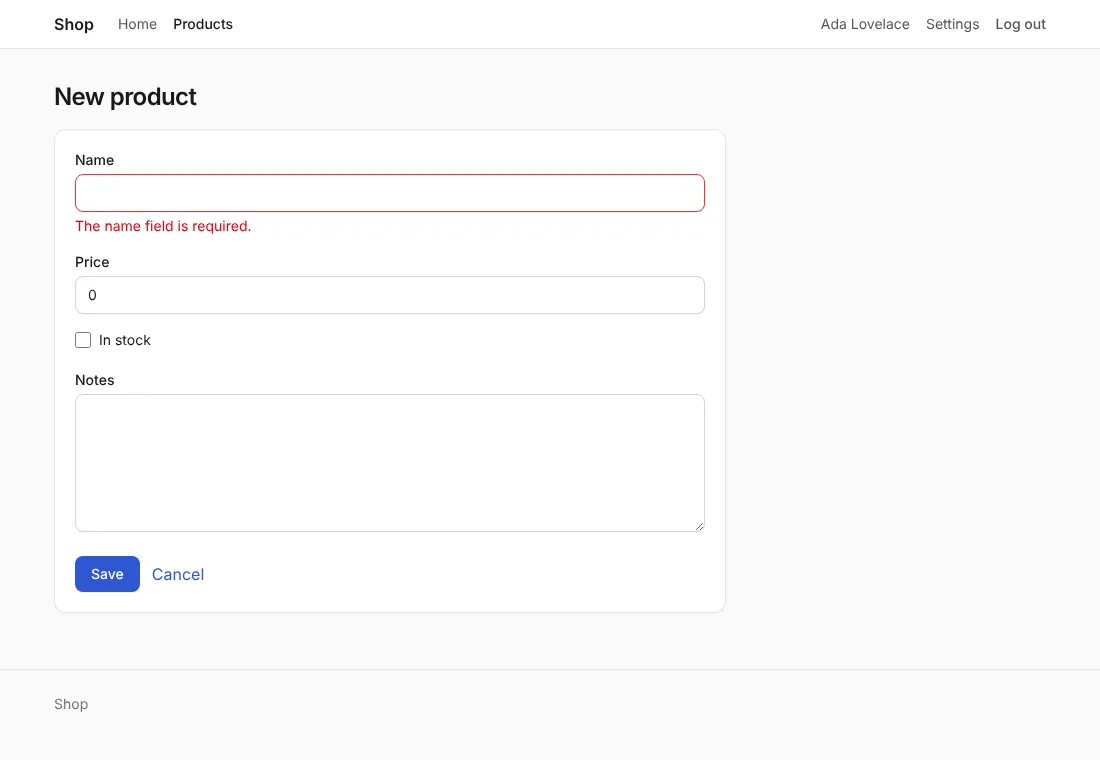Save the new product
1100x760 pixels.
pyautogui.click(x=107, y=574)
